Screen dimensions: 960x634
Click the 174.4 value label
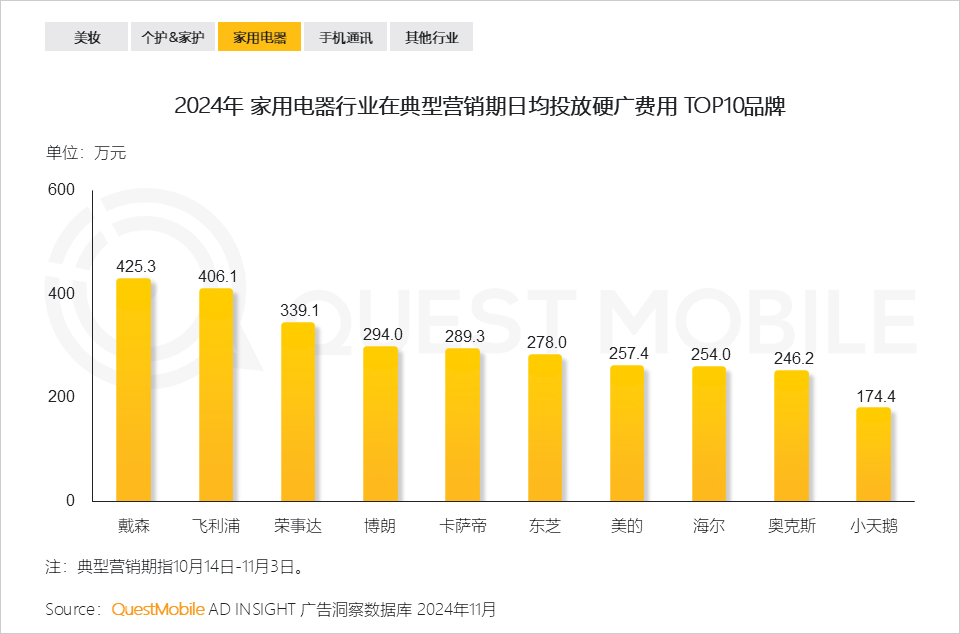876,396
